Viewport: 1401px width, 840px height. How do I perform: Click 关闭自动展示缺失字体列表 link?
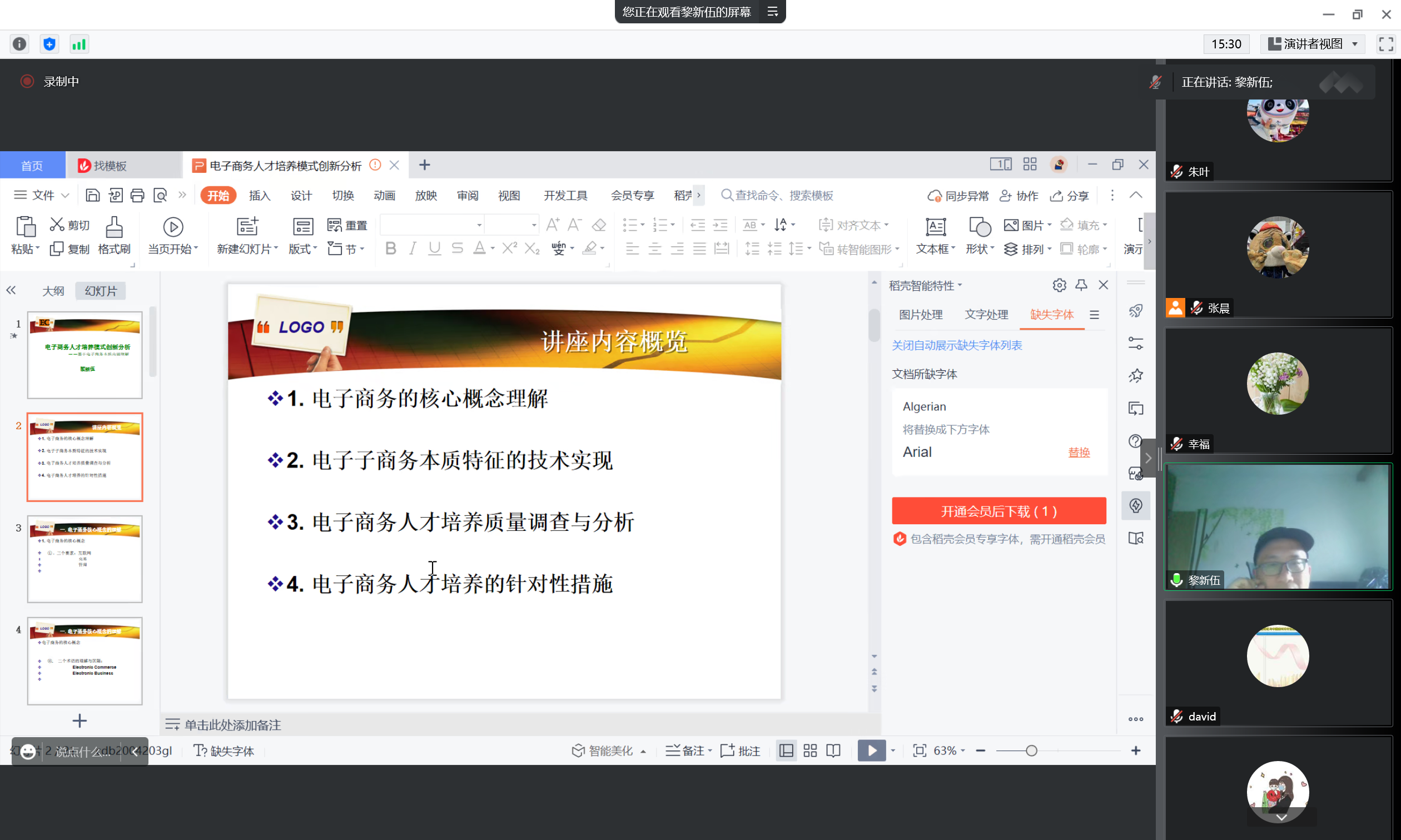click(x=957, y=345)
